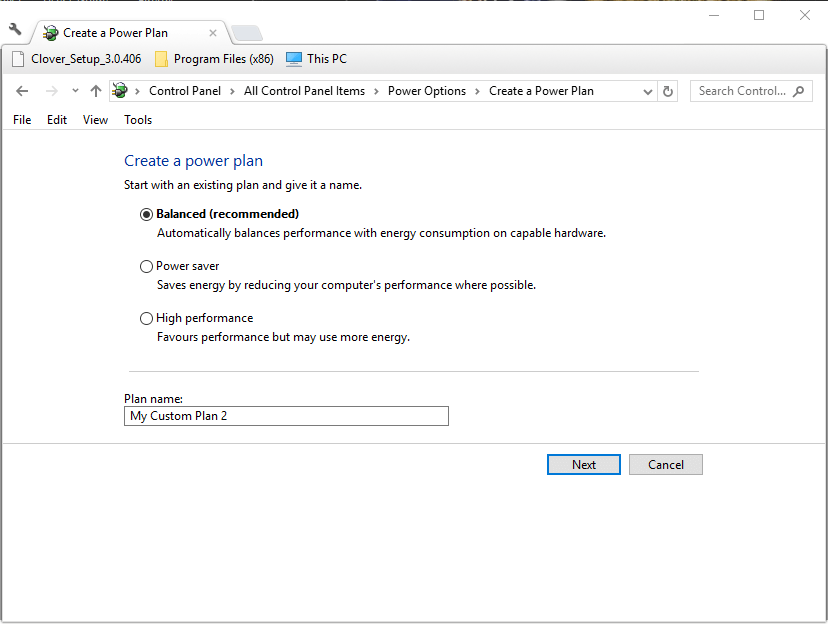Open the Program Files (x86) bookmark

tap(214, 59)
